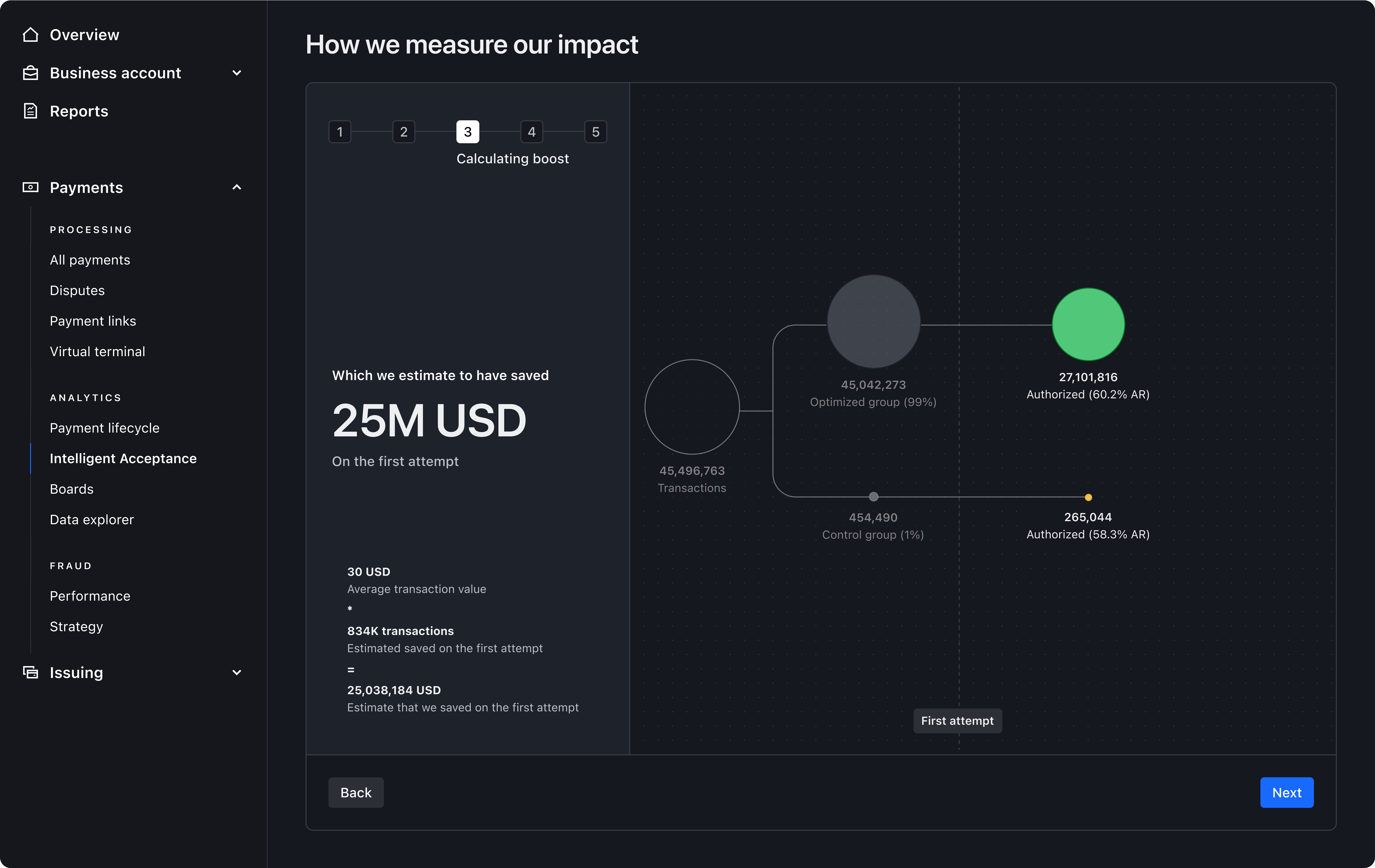
Task: Click the page title heading
Action: 472,45
